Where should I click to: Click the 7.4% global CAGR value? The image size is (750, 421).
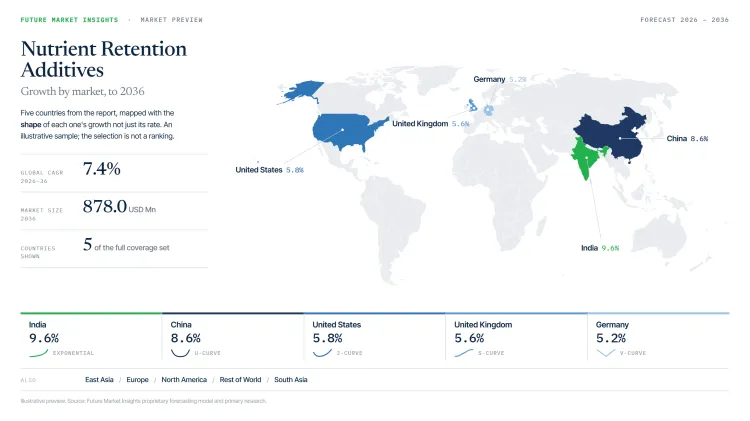click(x=101, y=168)
